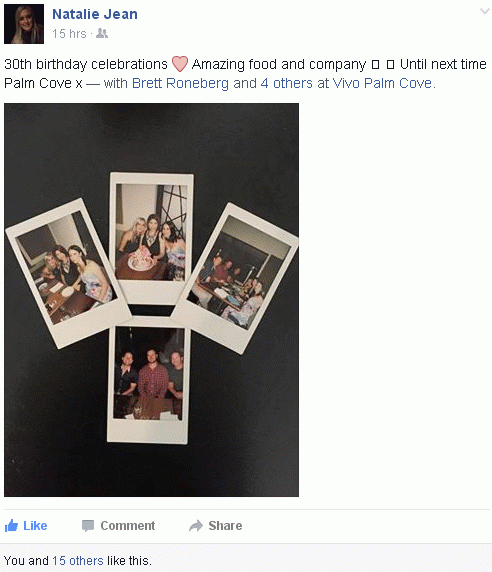492x572 pixels.
Task: Click the top polaroid with birthday cake
Action: [151, 238]
